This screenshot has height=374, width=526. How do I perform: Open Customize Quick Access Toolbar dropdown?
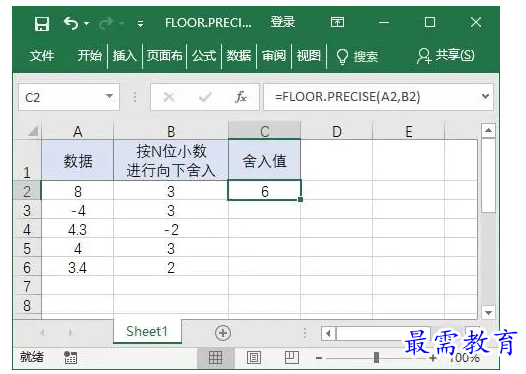pyautogui.click(x=140, y=24)
